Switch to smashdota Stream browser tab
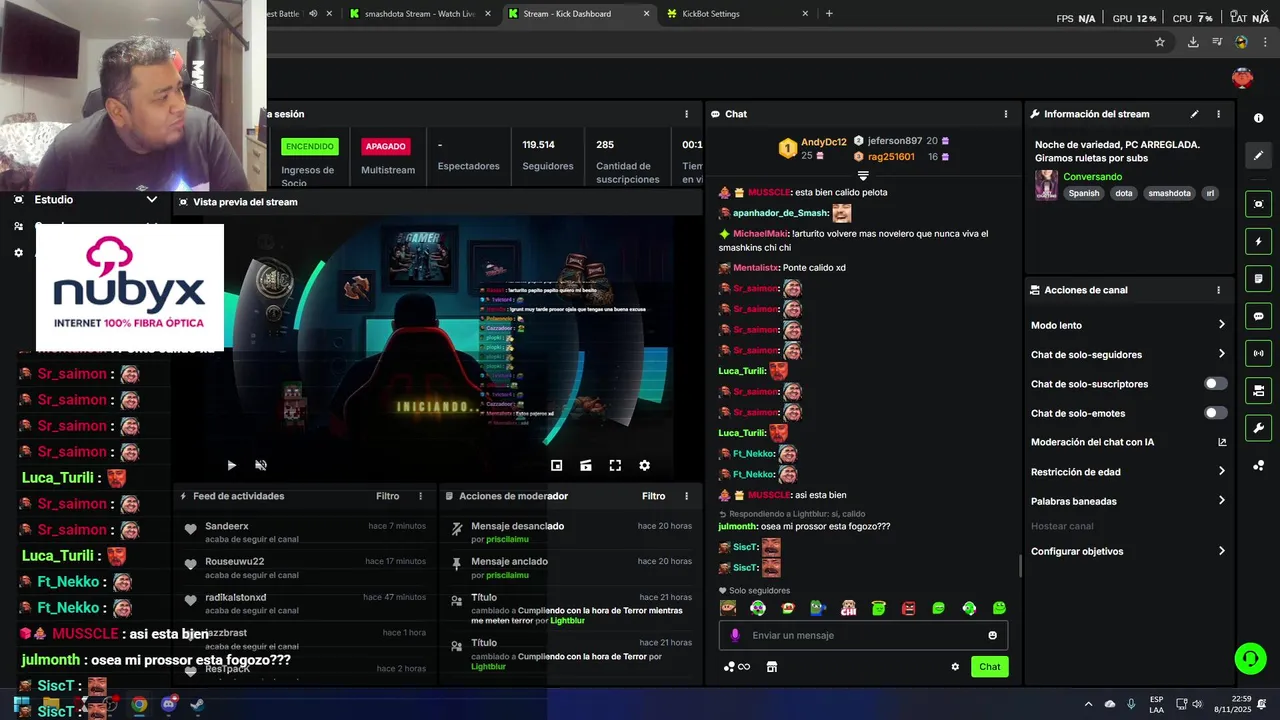Viewport: 1280px width, 720px height. 420,14
